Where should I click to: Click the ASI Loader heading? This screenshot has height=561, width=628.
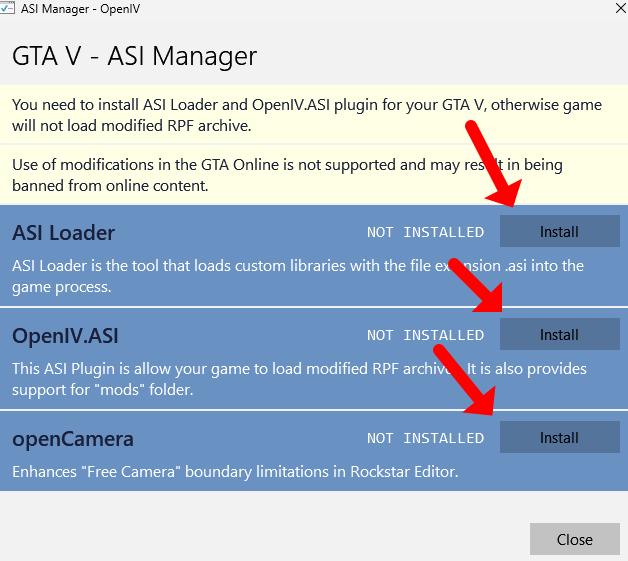[64, 233]
